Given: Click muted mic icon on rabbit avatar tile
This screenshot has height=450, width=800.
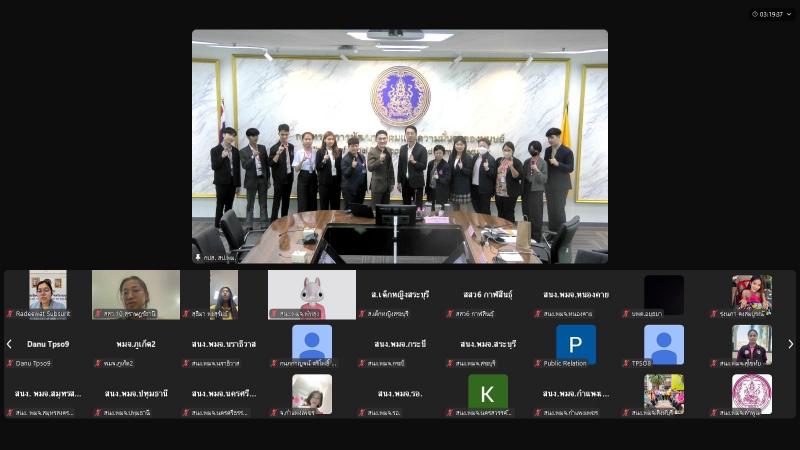Looking at the screenshot, I should coord(274,314).
